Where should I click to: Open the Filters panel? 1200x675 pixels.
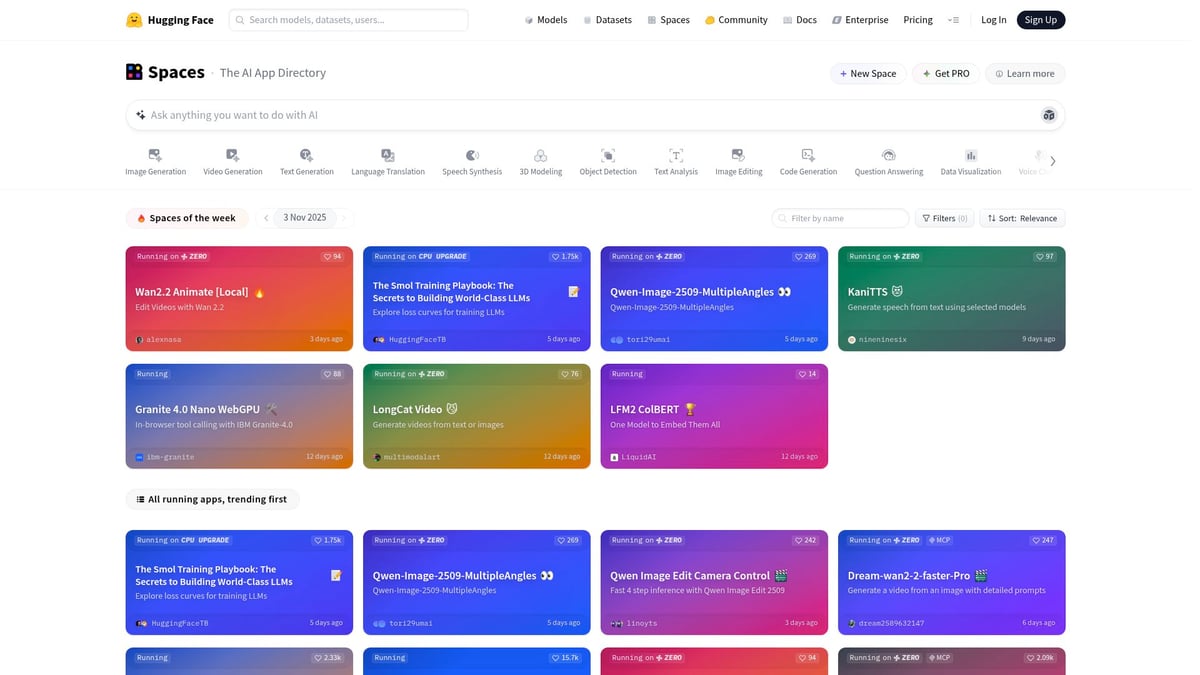(943, 218)
